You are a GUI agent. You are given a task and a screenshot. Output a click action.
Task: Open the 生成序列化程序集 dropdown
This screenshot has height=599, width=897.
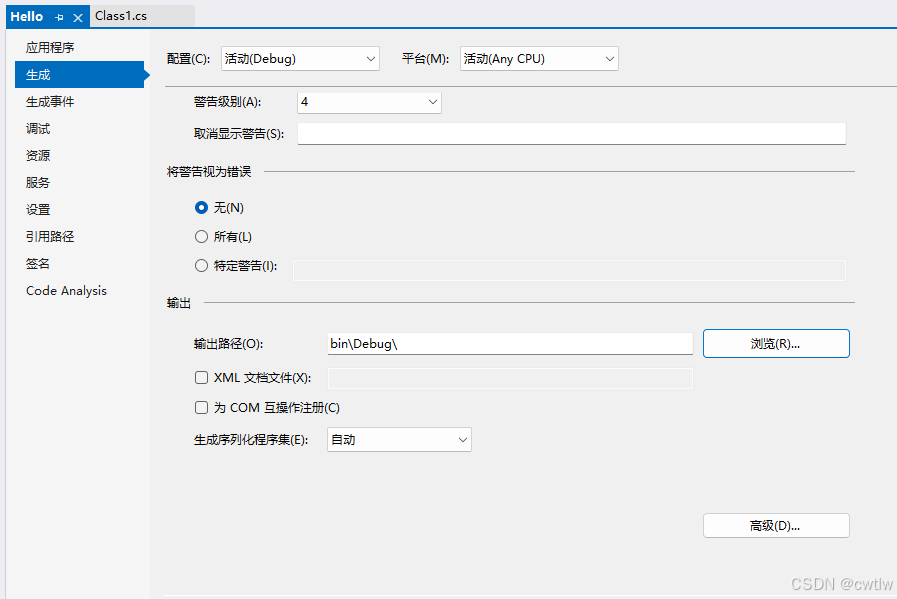tap(398, 439)
